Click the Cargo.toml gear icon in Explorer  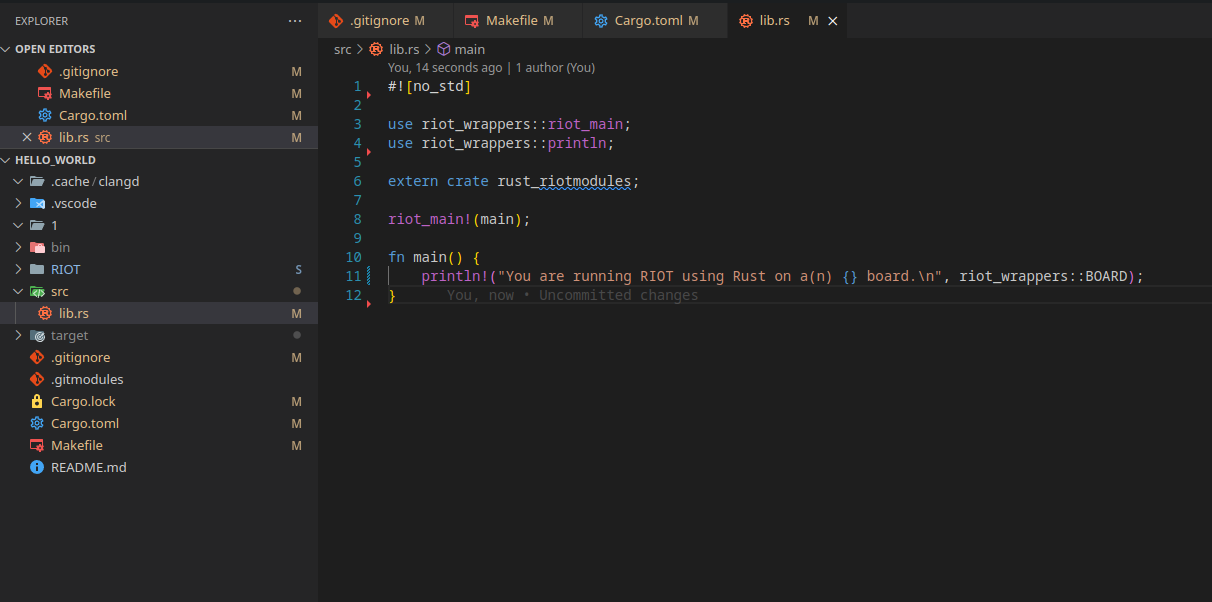38,423
